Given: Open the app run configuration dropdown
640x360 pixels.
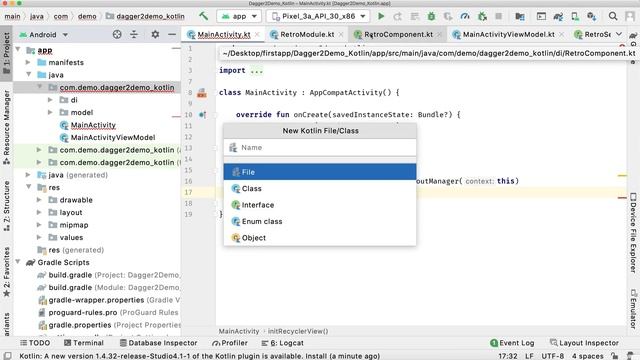Looking at the screenshot, I should click(239, 16).
